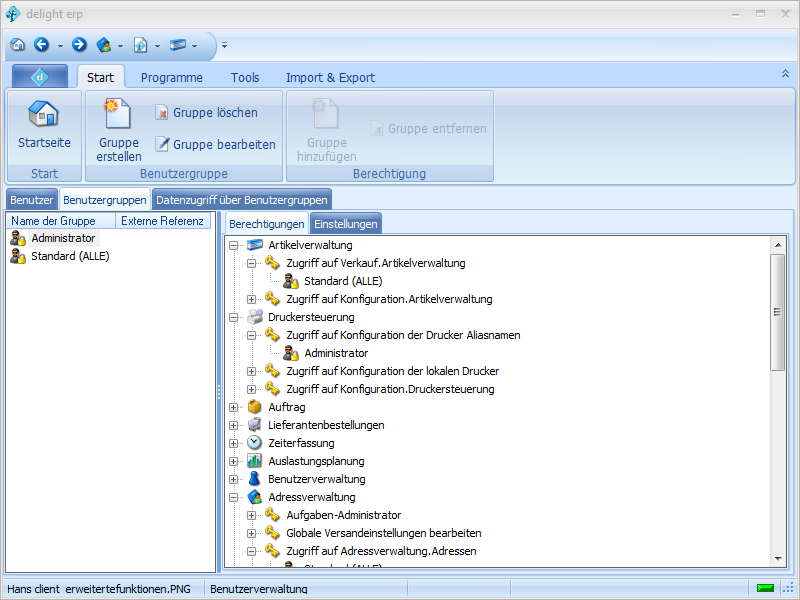Click Gruppe bearbeiten button
Image resolution: width=800 pixels, height=600 pixels.
[215, 144]
